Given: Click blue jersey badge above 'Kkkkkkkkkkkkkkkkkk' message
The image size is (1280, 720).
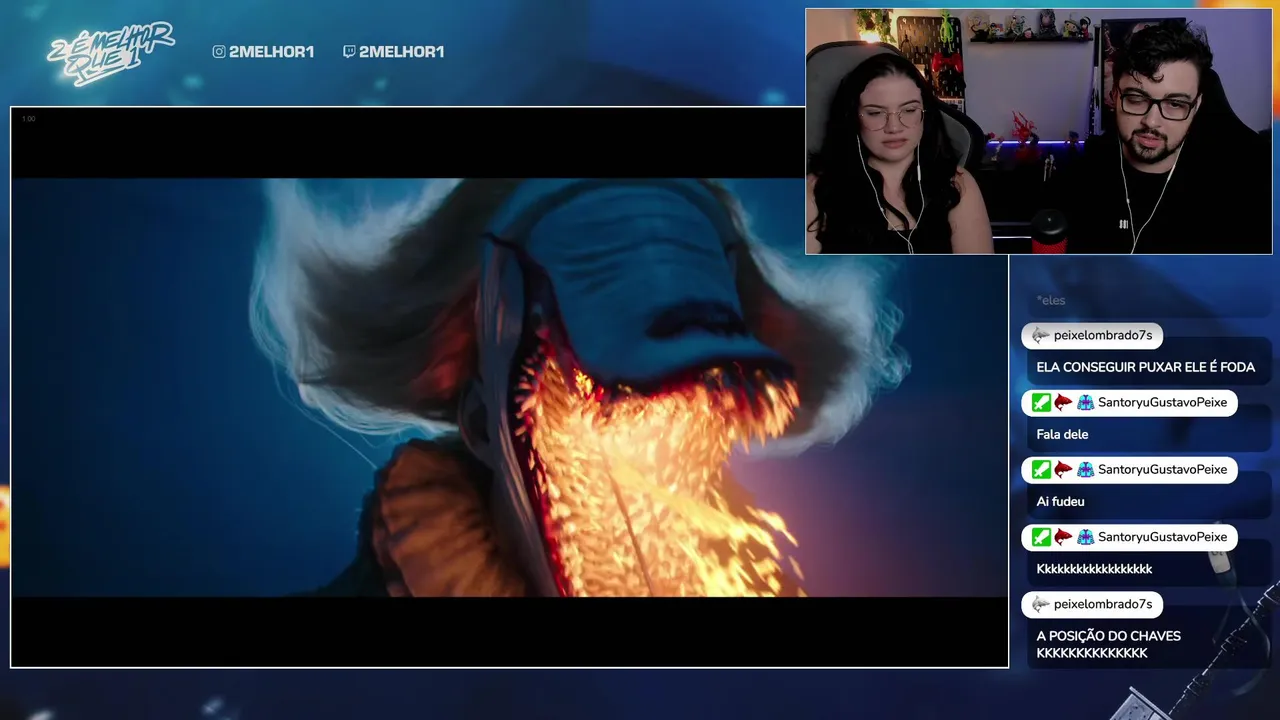Looking at the screenshot, I should pos(1085,537).
